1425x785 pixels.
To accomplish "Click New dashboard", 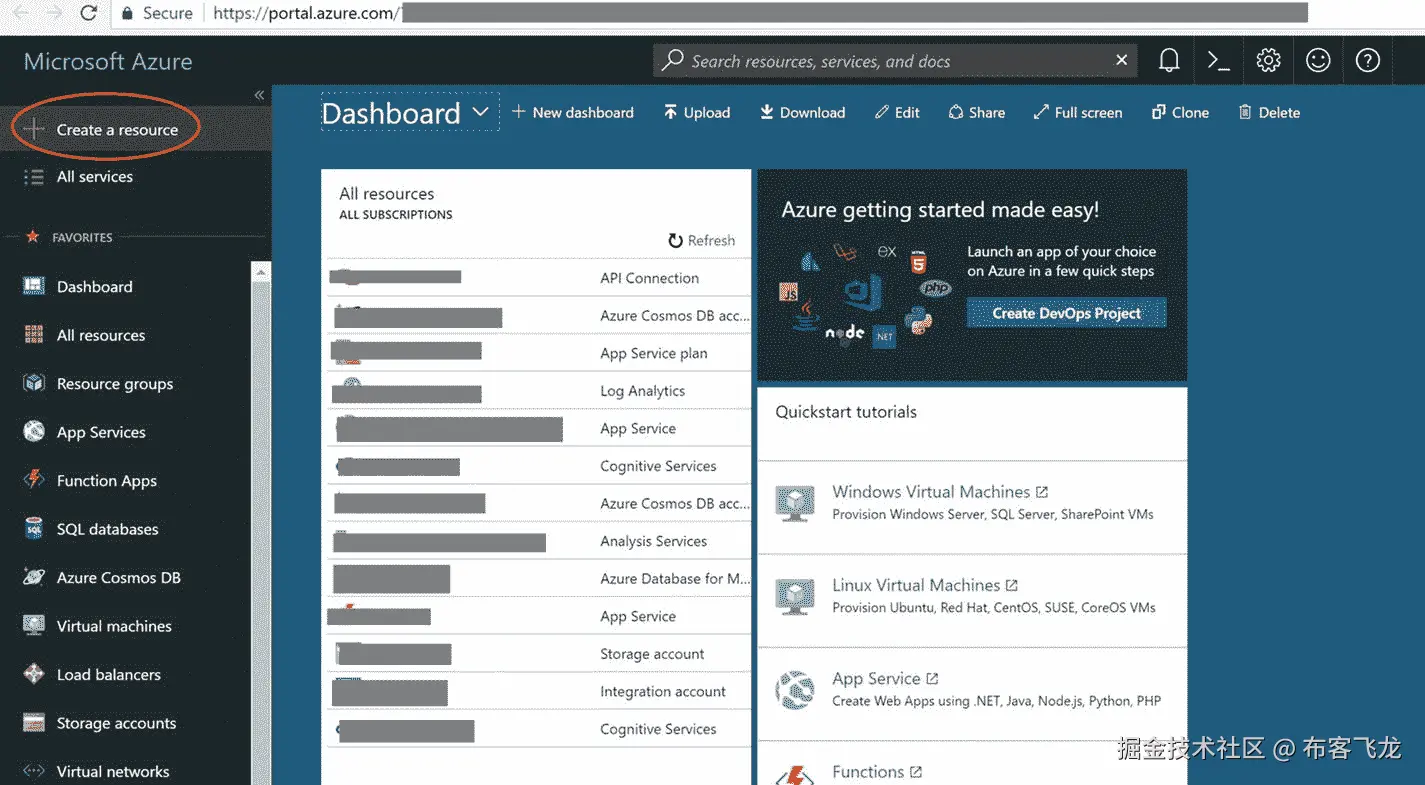I will [x=573, y=113].
